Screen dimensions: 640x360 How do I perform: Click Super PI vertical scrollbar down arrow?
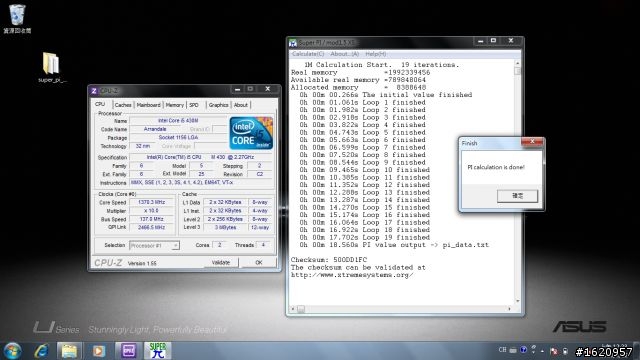518,301
